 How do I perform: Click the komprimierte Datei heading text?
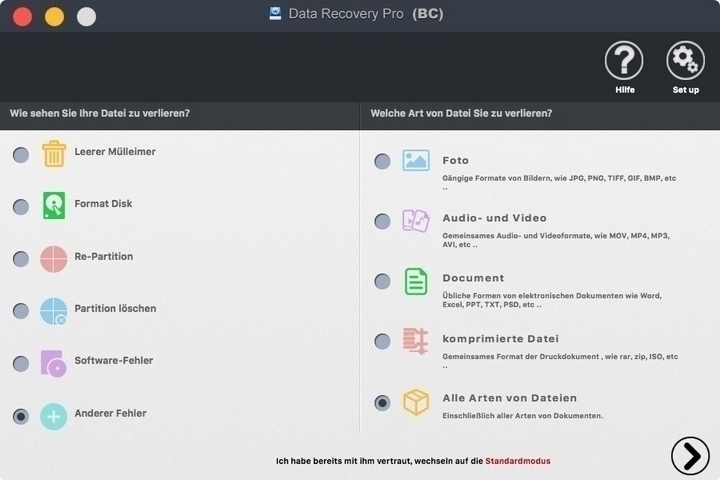pyautogui.click(x=501, y=339)
